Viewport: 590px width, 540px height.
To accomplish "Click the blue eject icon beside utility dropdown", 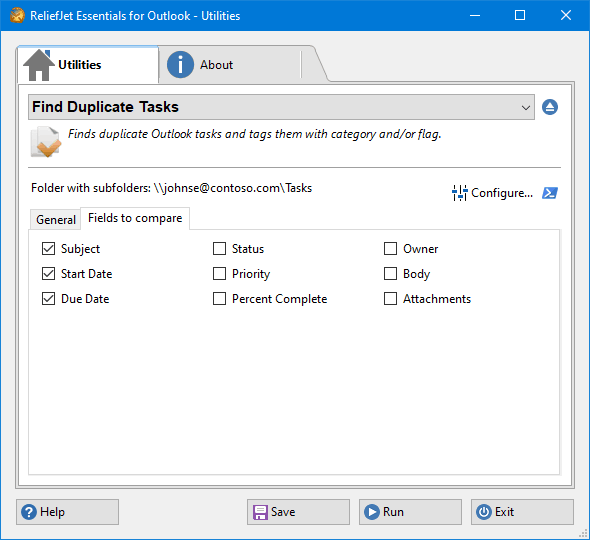I will click(x=550, y=107).
